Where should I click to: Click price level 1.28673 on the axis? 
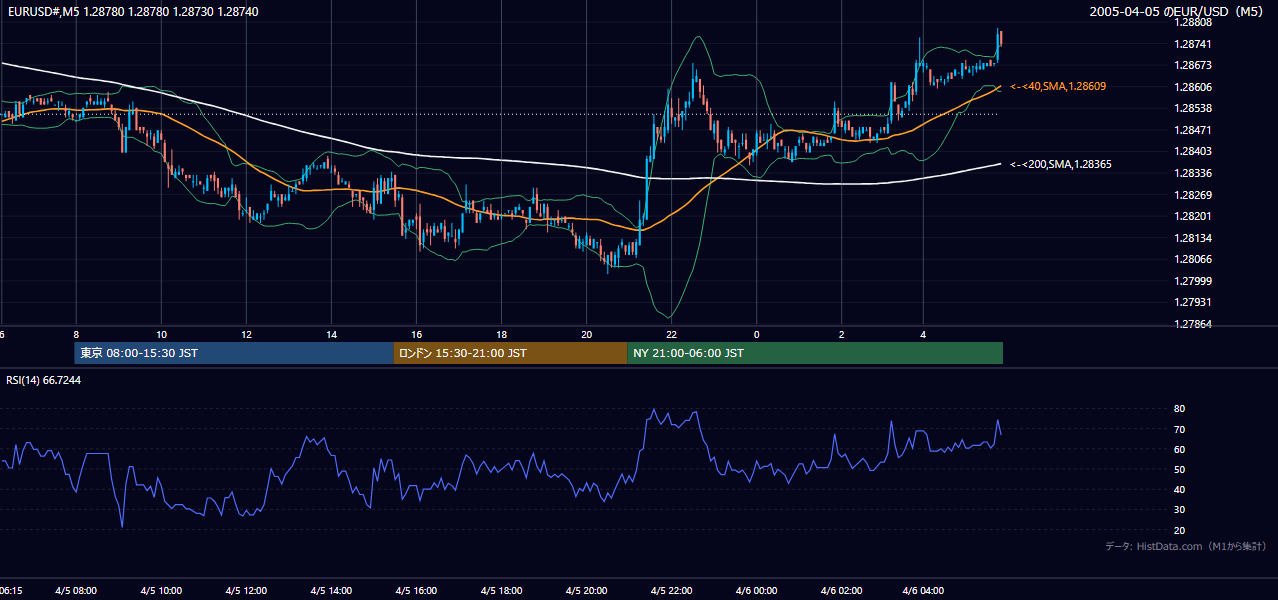(x=1192, y=65)
